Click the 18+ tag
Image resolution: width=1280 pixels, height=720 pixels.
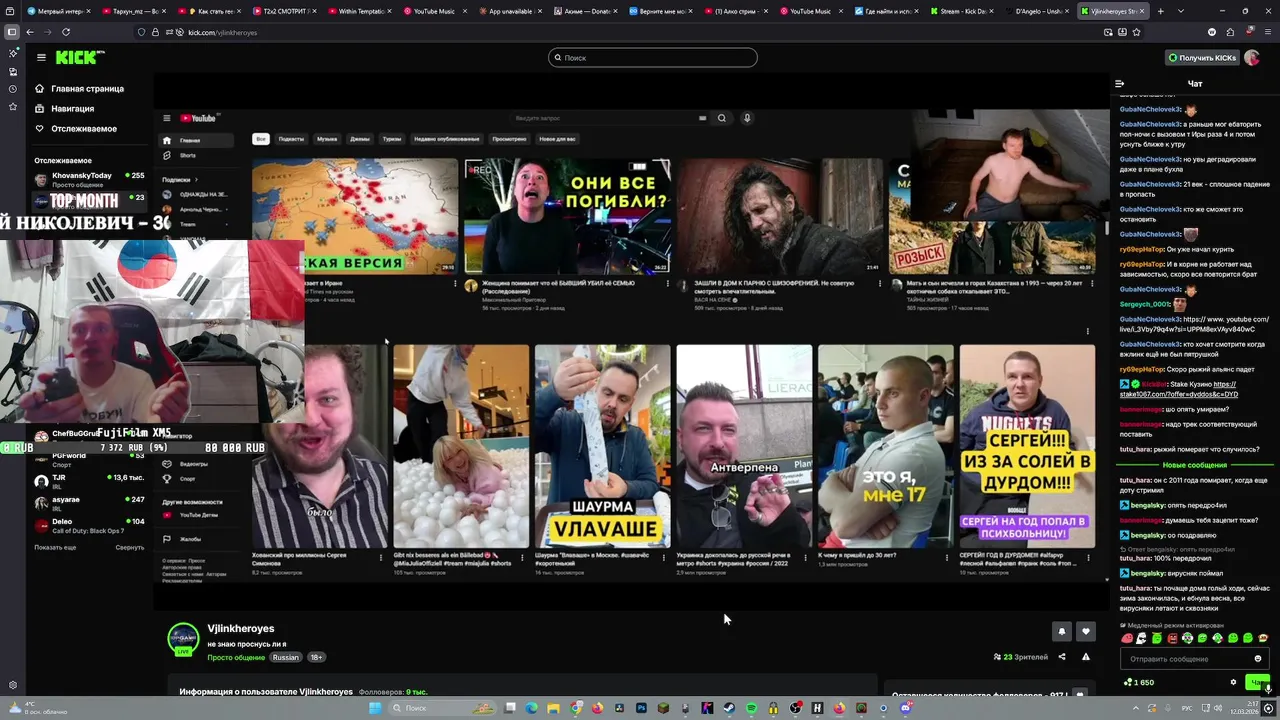pos(316,657)
